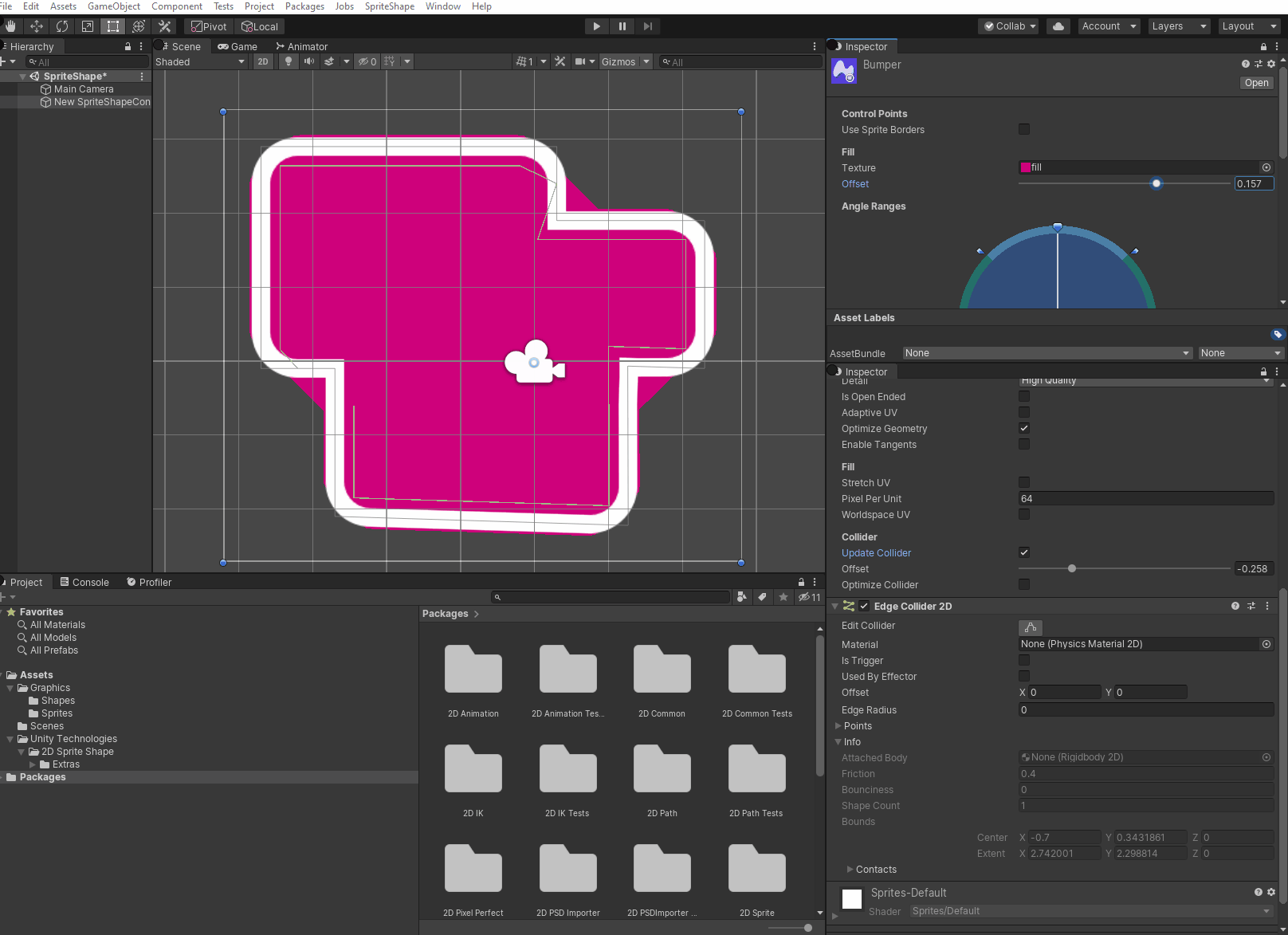Open Sprites/Default shader dropdown

point(1091,911)
